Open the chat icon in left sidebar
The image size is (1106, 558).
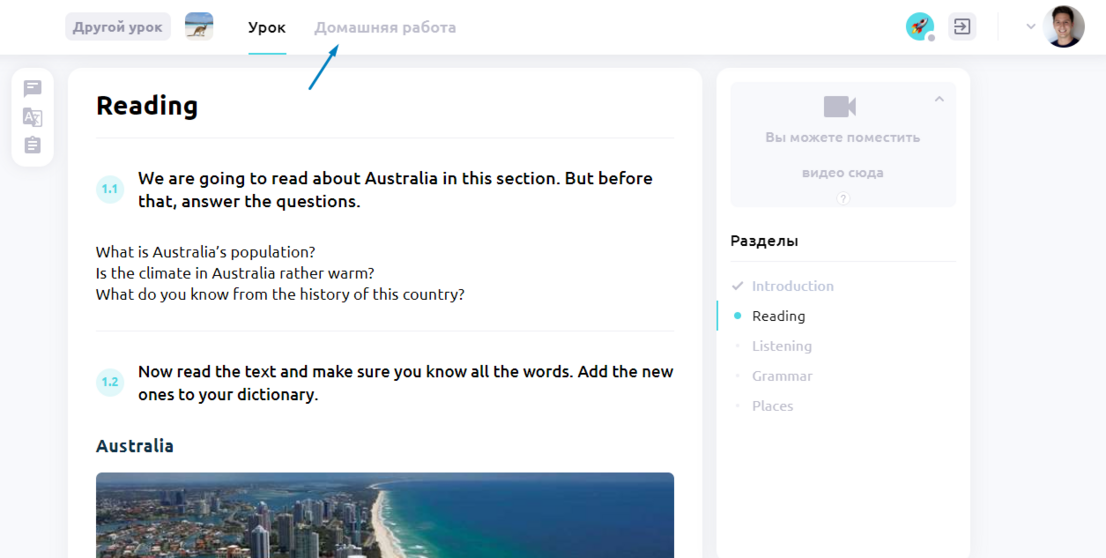click(32, 88)
